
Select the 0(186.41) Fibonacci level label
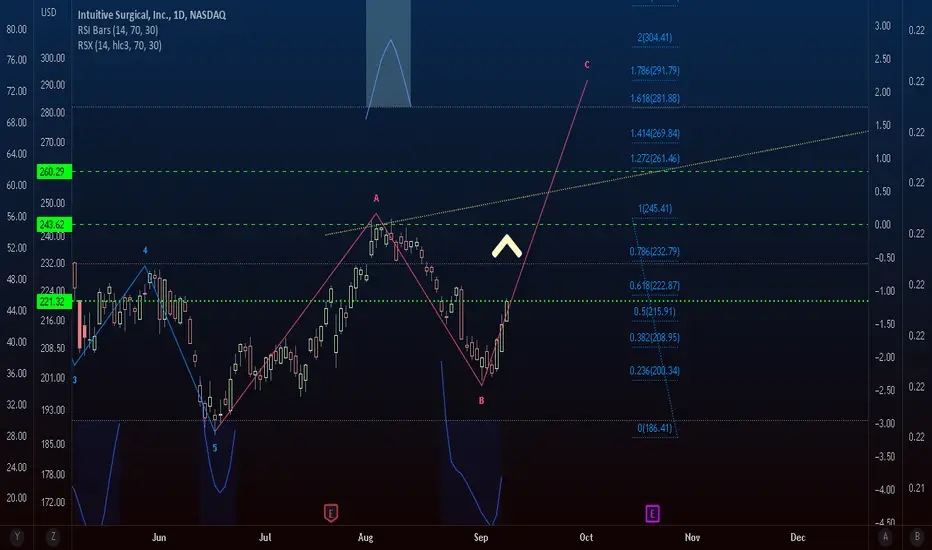pos(654,428)
